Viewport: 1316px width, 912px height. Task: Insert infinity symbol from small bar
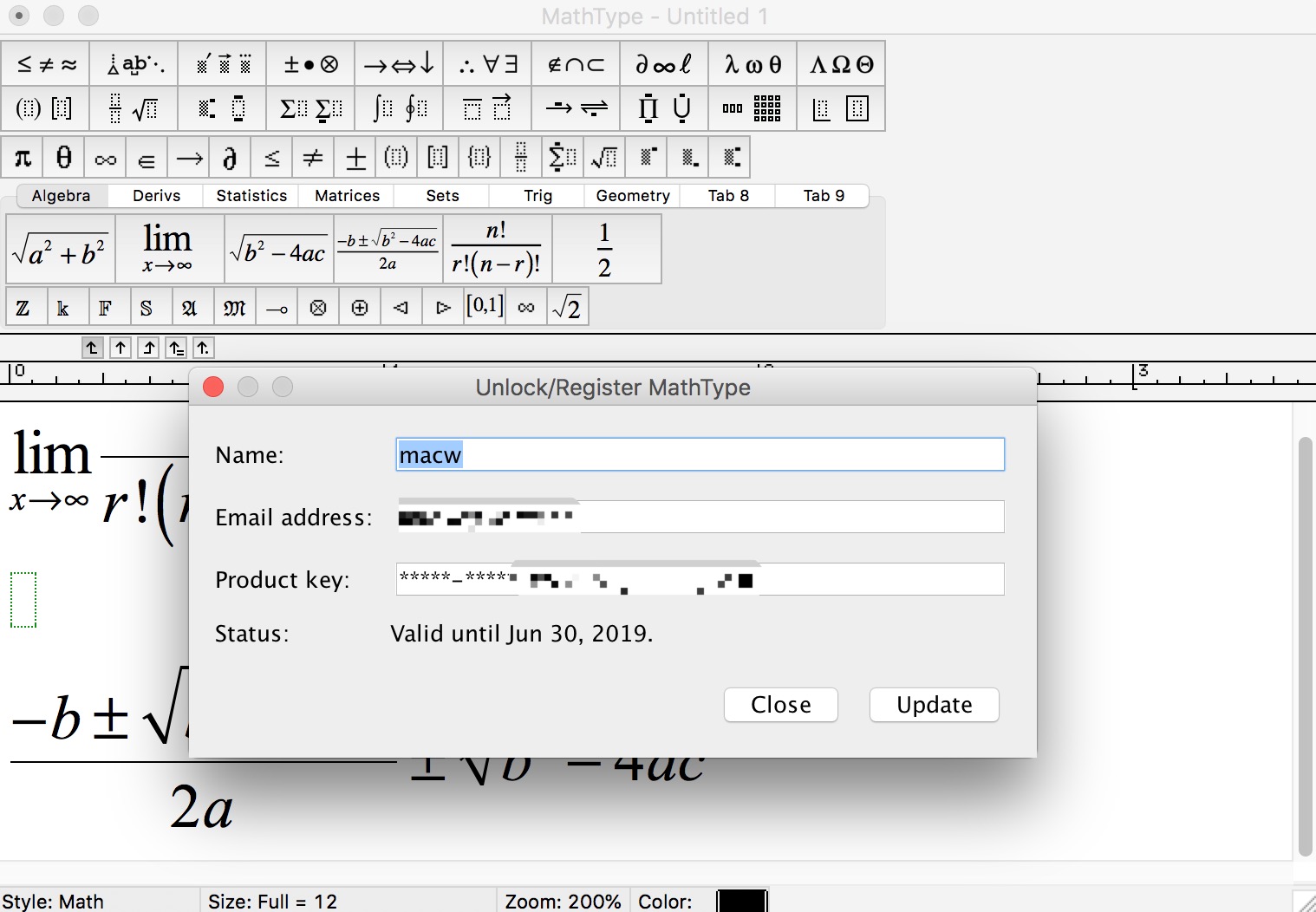click(106, 158)
